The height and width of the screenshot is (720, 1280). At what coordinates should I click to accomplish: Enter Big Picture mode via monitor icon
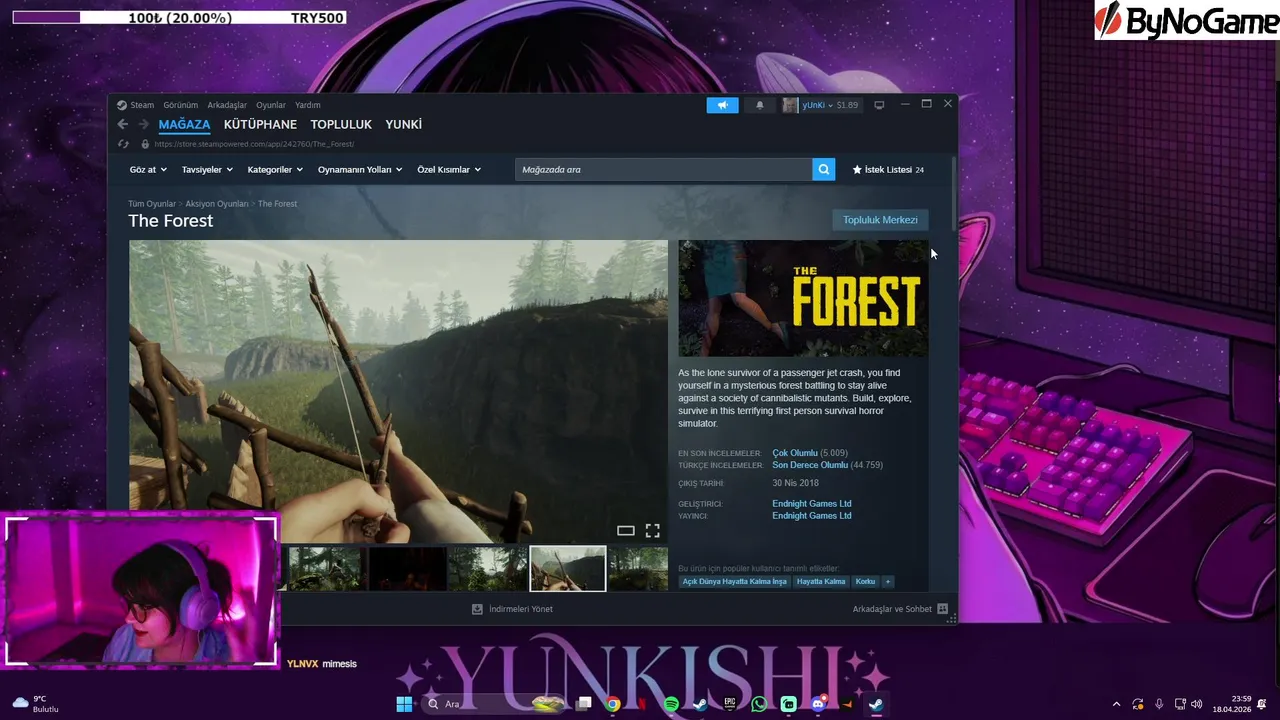[x=879, y=105]
